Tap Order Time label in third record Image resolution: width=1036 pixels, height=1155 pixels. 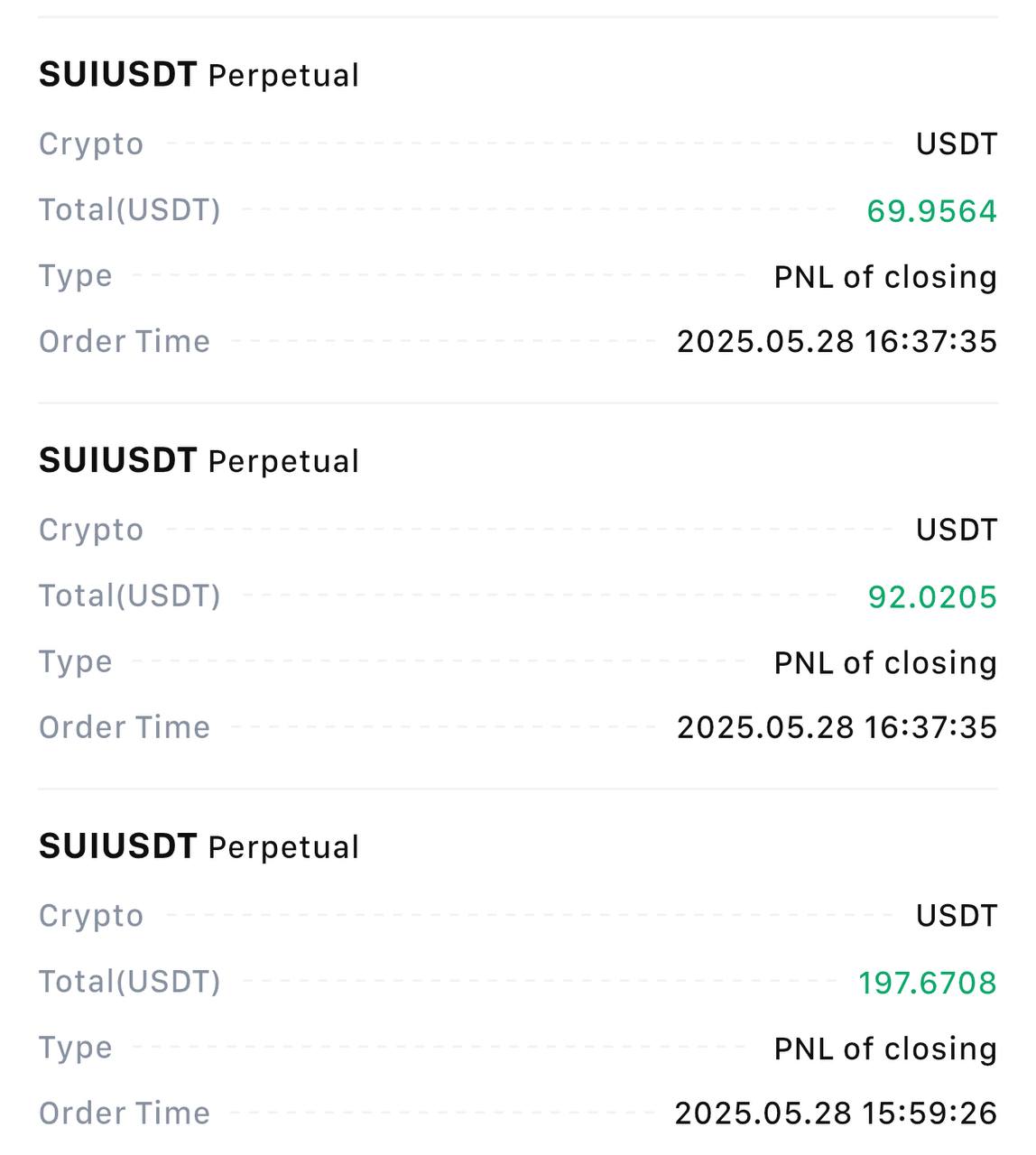point(125,1113)
